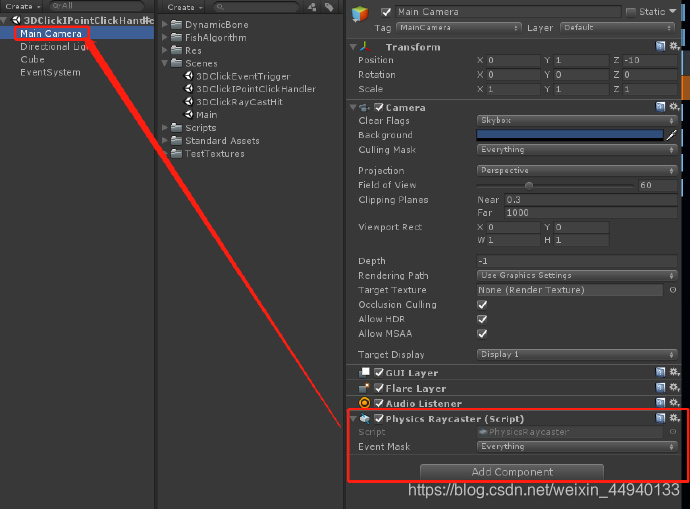The width and height of the screenshot is (690, 509).
Task: Select Main Camera in Hierarchy
Action: tap(51, 33)
